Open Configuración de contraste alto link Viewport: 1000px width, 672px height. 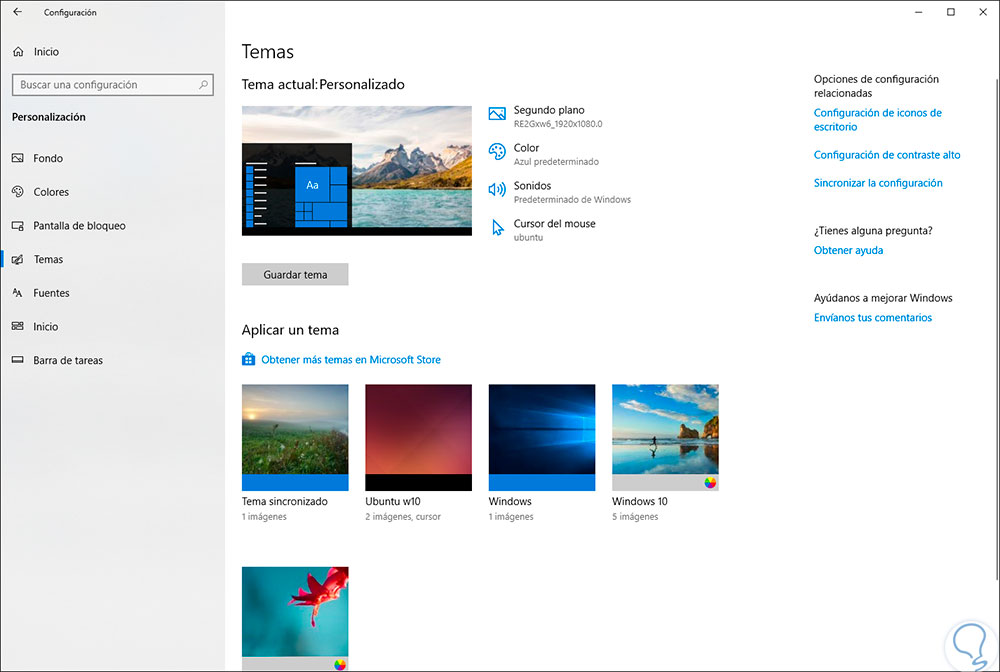886,155
